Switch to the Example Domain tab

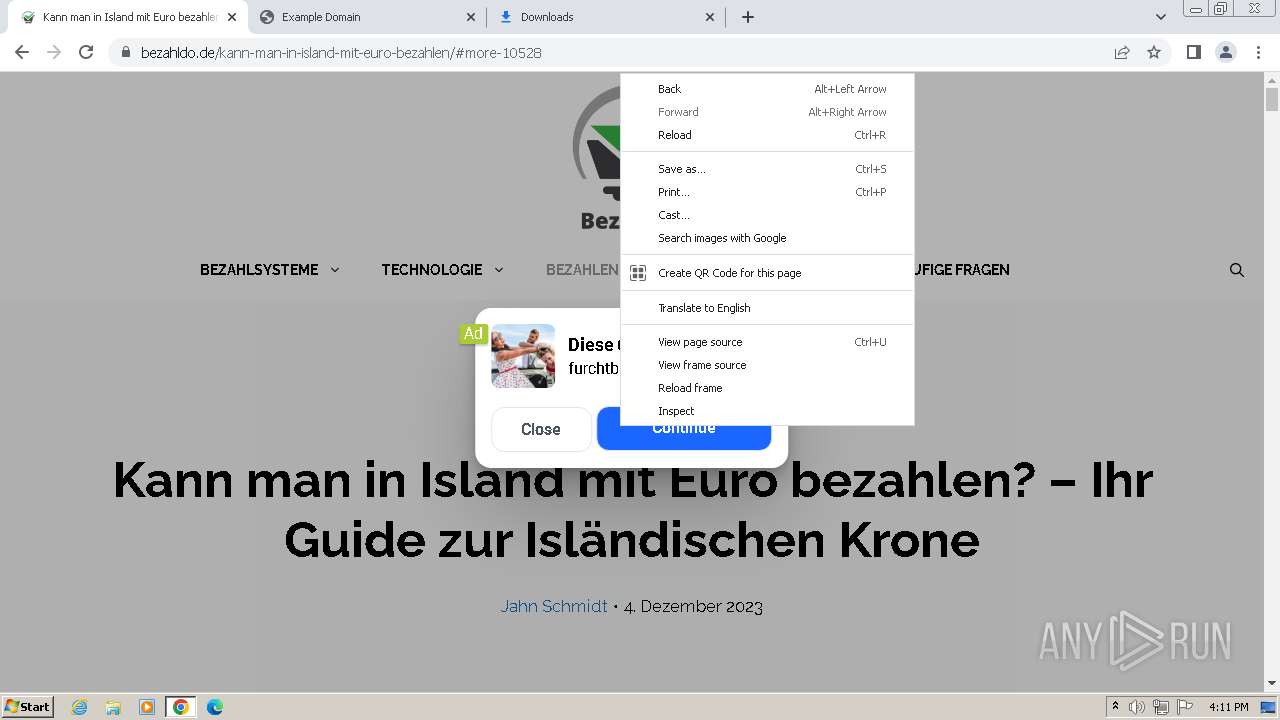click(x=368, y=17)
